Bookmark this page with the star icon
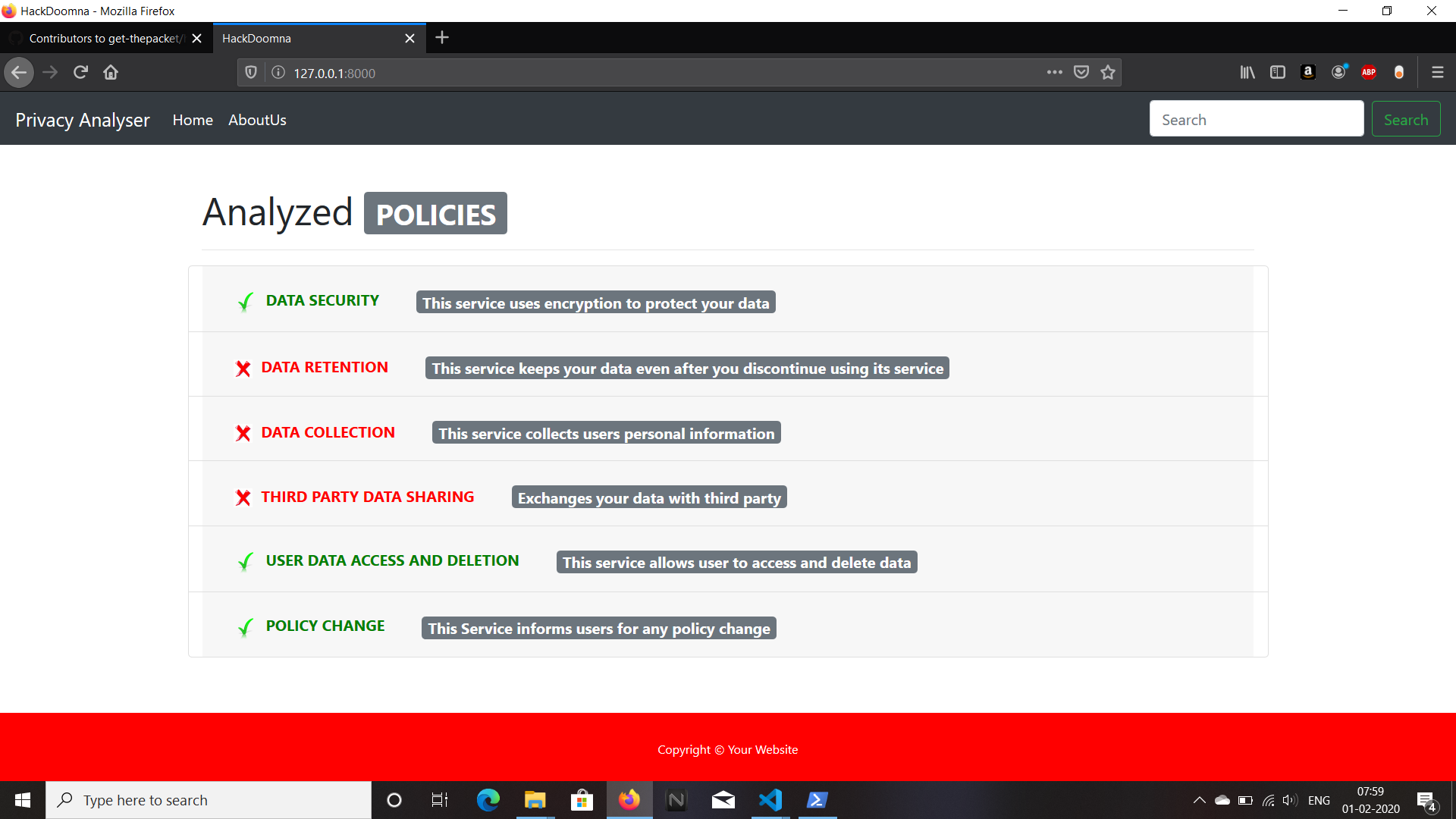Image resolution: width=1456 pixels, height=819 pixels. click(1108, 73)
